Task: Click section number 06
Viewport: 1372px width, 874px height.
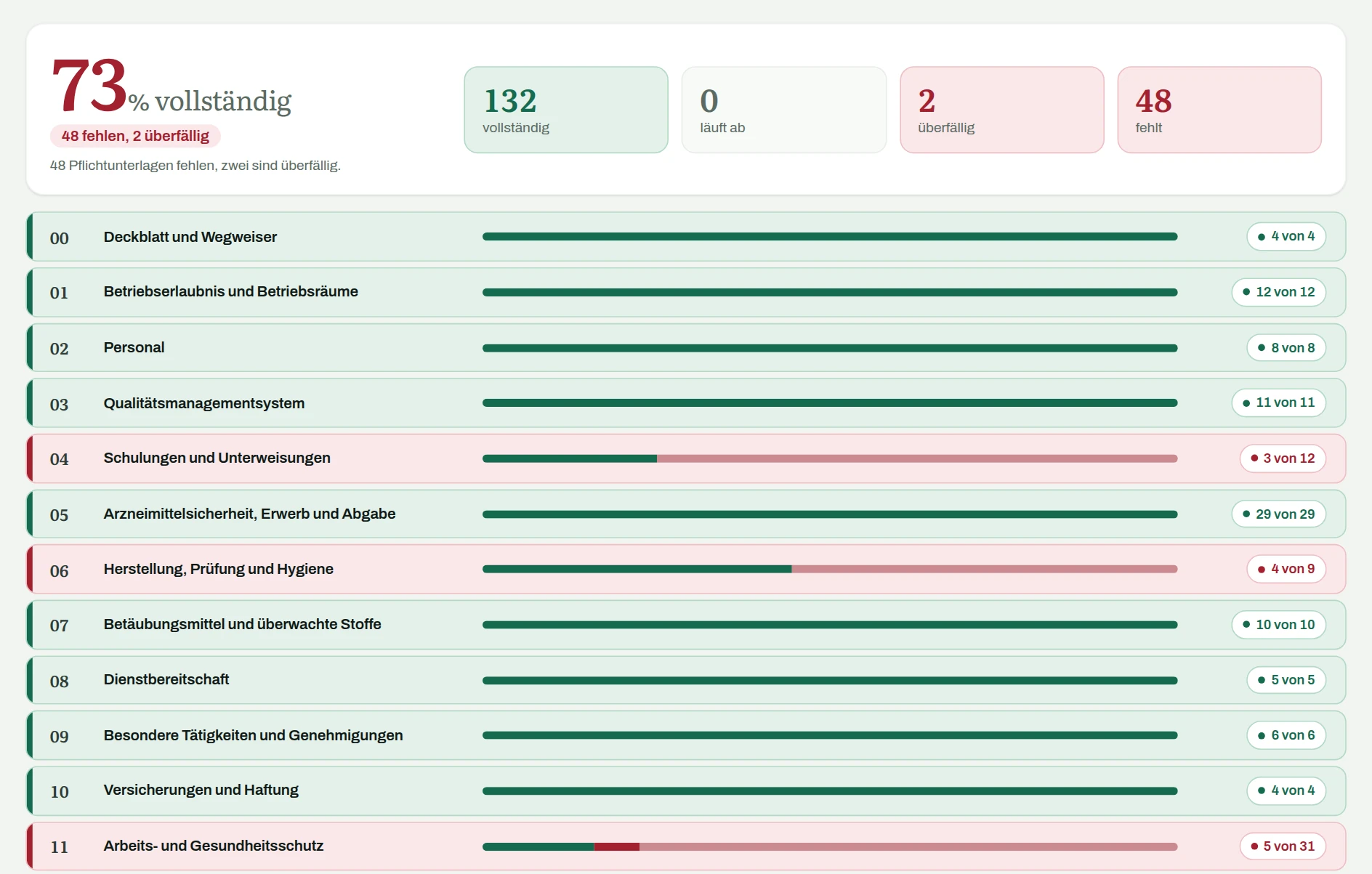Action: [60, 571]
